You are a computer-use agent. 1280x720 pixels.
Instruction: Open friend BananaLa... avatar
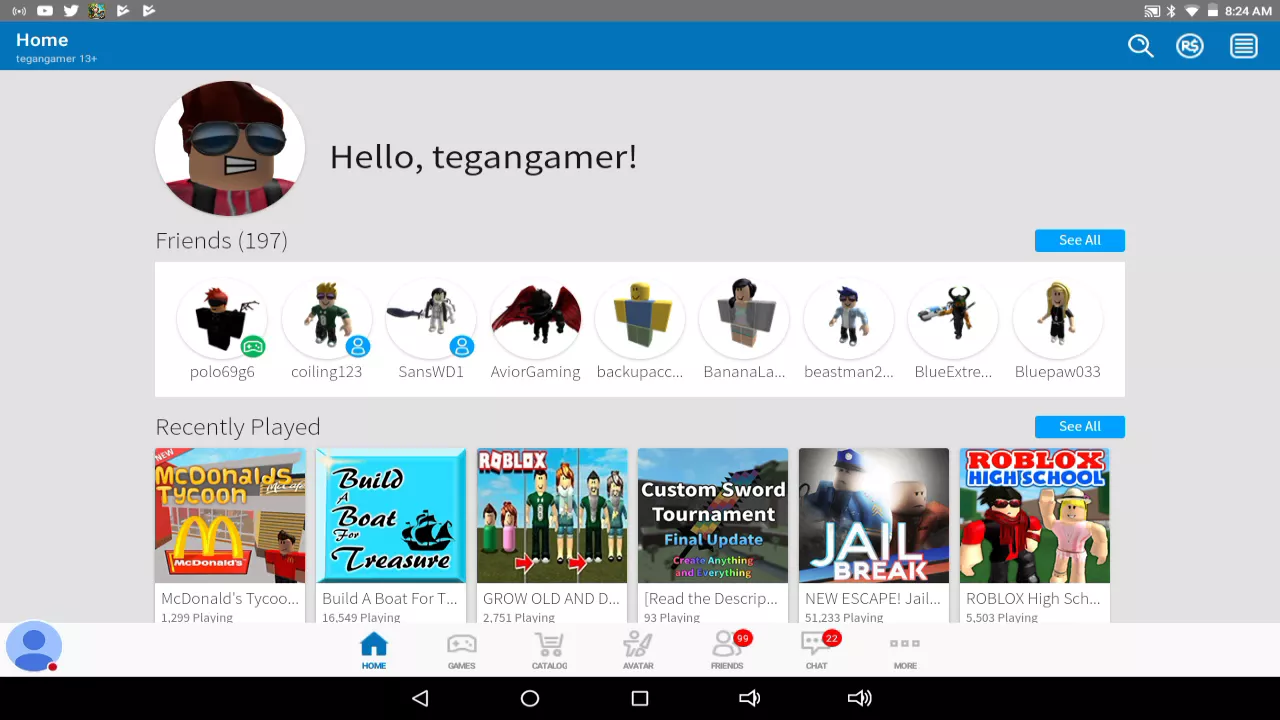click(744, 318)
